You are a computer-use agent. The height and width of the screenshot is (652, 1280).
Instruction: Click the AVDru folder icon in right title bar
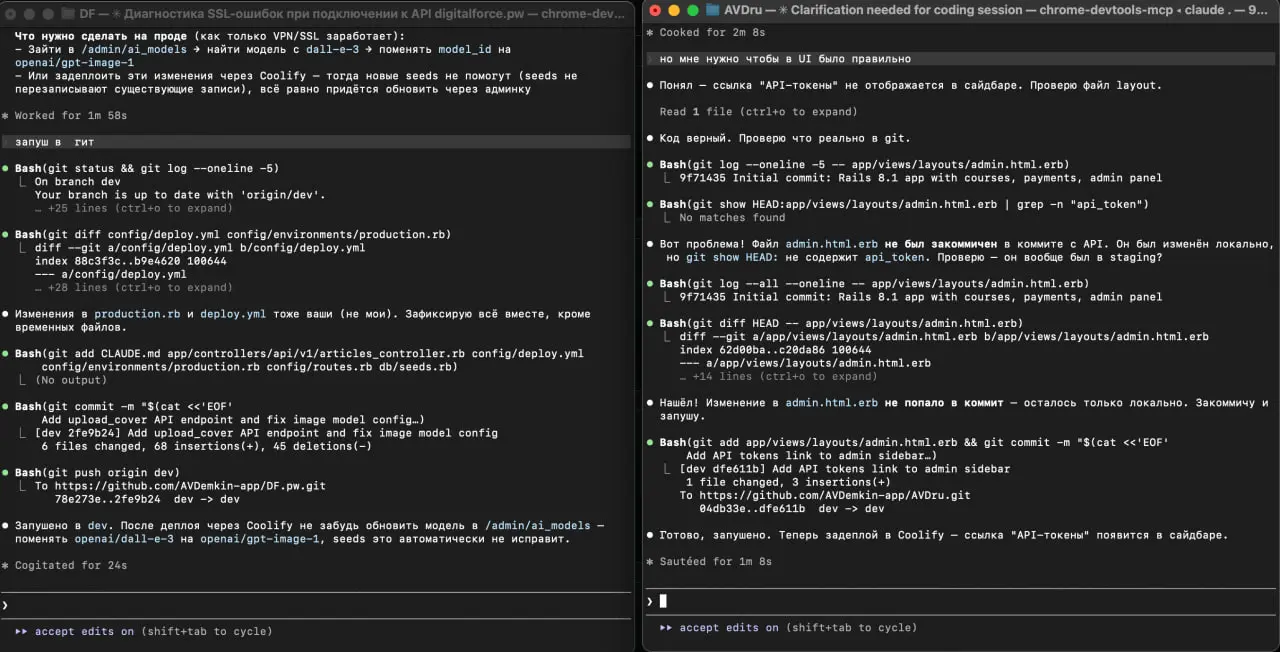713,9
